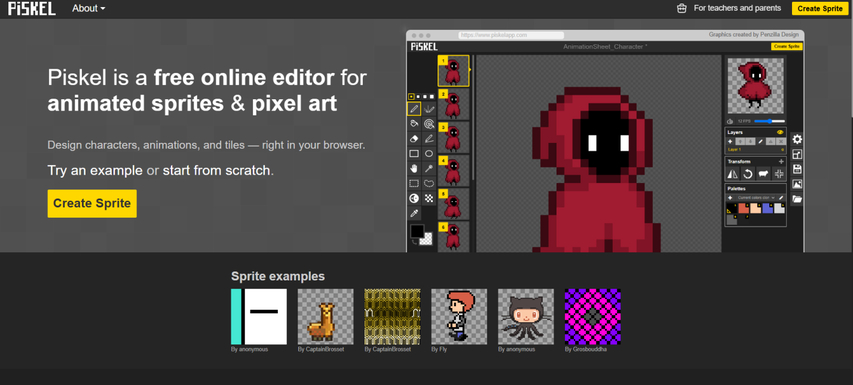The width and height of the screenshot is (853, 385).
Task: Pick the peach palette color
Action: click(756, 208)
